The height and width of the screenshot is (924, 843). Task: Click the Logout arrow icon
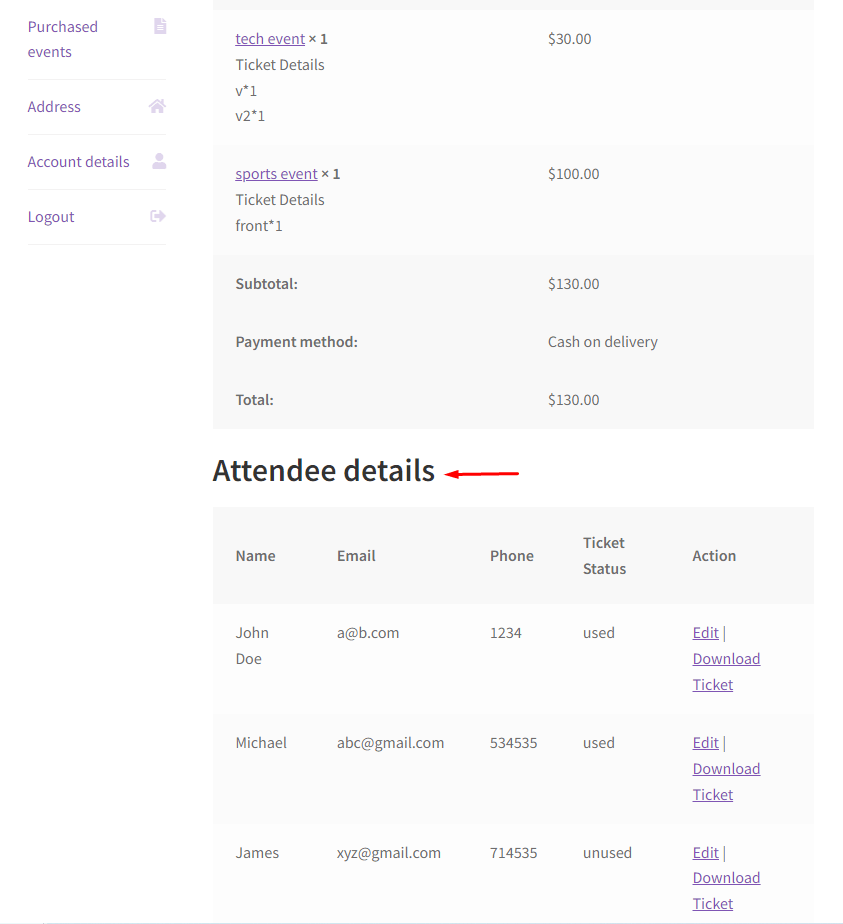pyautogui.click(x=158, y=216)
